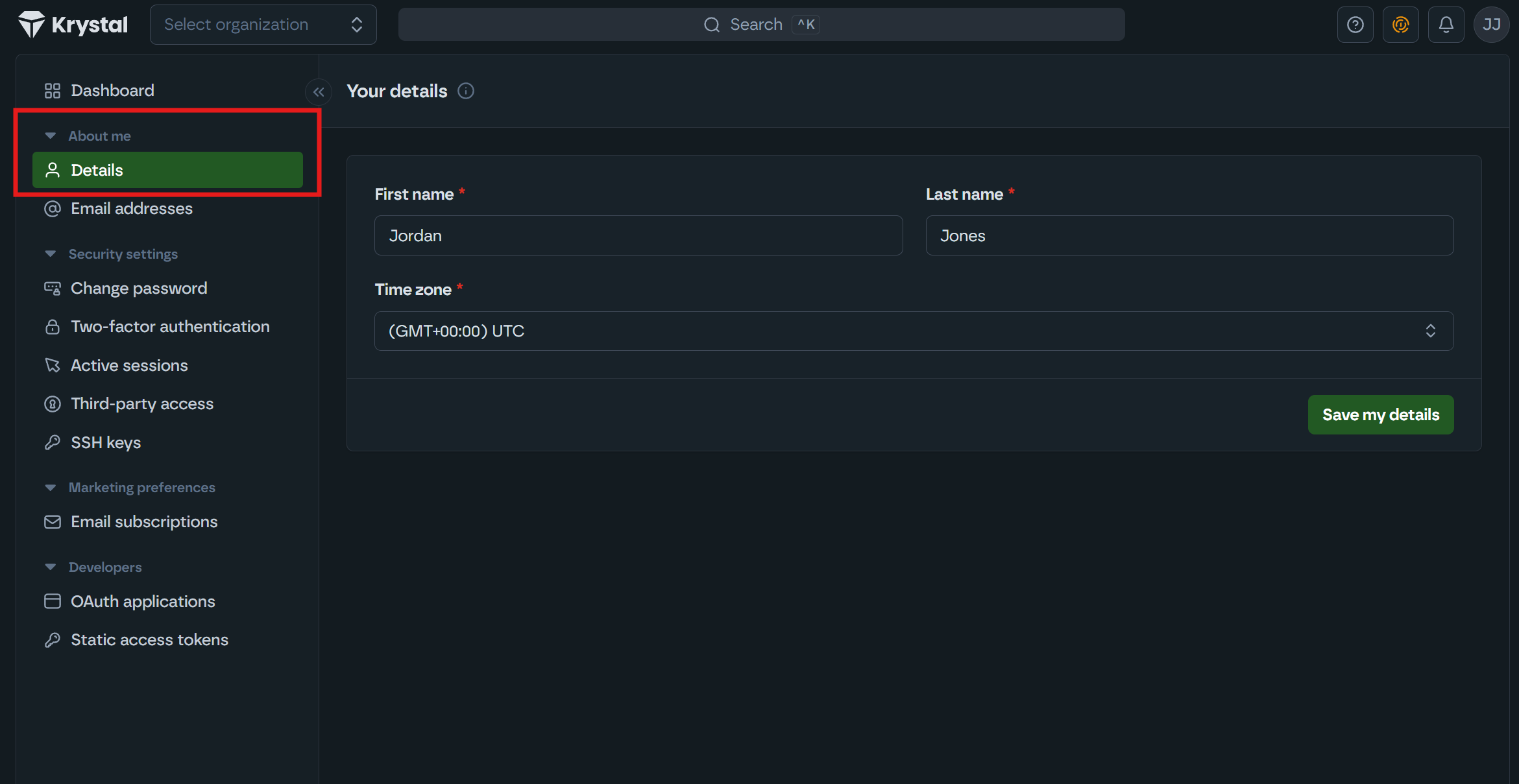
Task: Collapse the Security settings section
Action: 51,254
